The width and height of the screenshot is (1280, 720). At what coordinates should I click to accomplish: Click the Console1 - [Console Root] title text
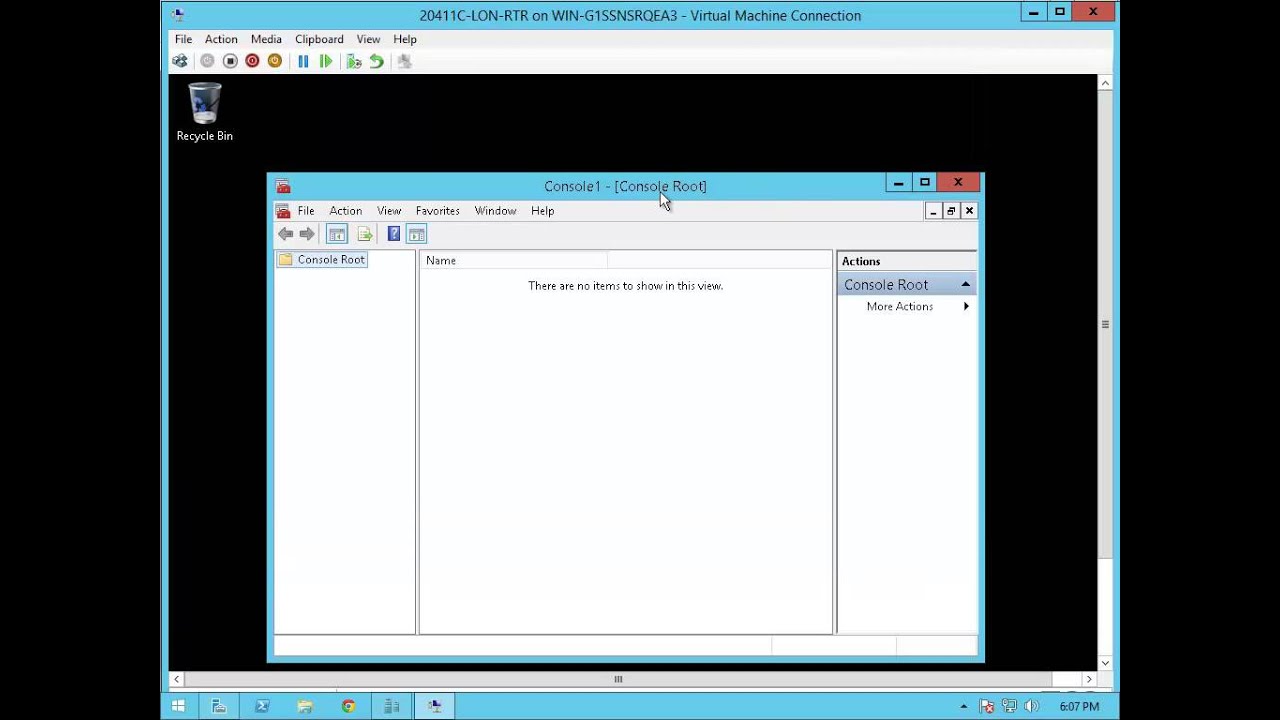click(625, 186)
